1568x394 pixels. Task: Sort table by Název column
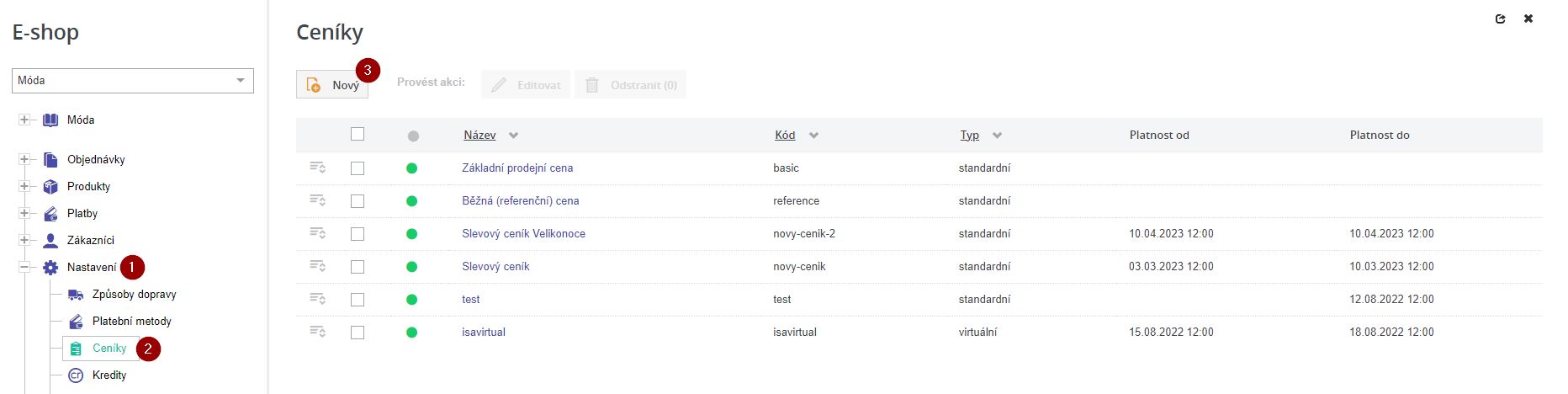click(x=479, y=136)
